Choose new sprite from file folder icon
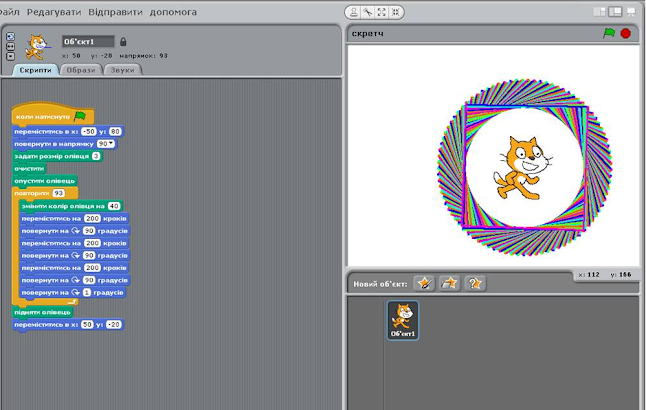Viewport: 646px width, 410px height. (x=449, y=283)
